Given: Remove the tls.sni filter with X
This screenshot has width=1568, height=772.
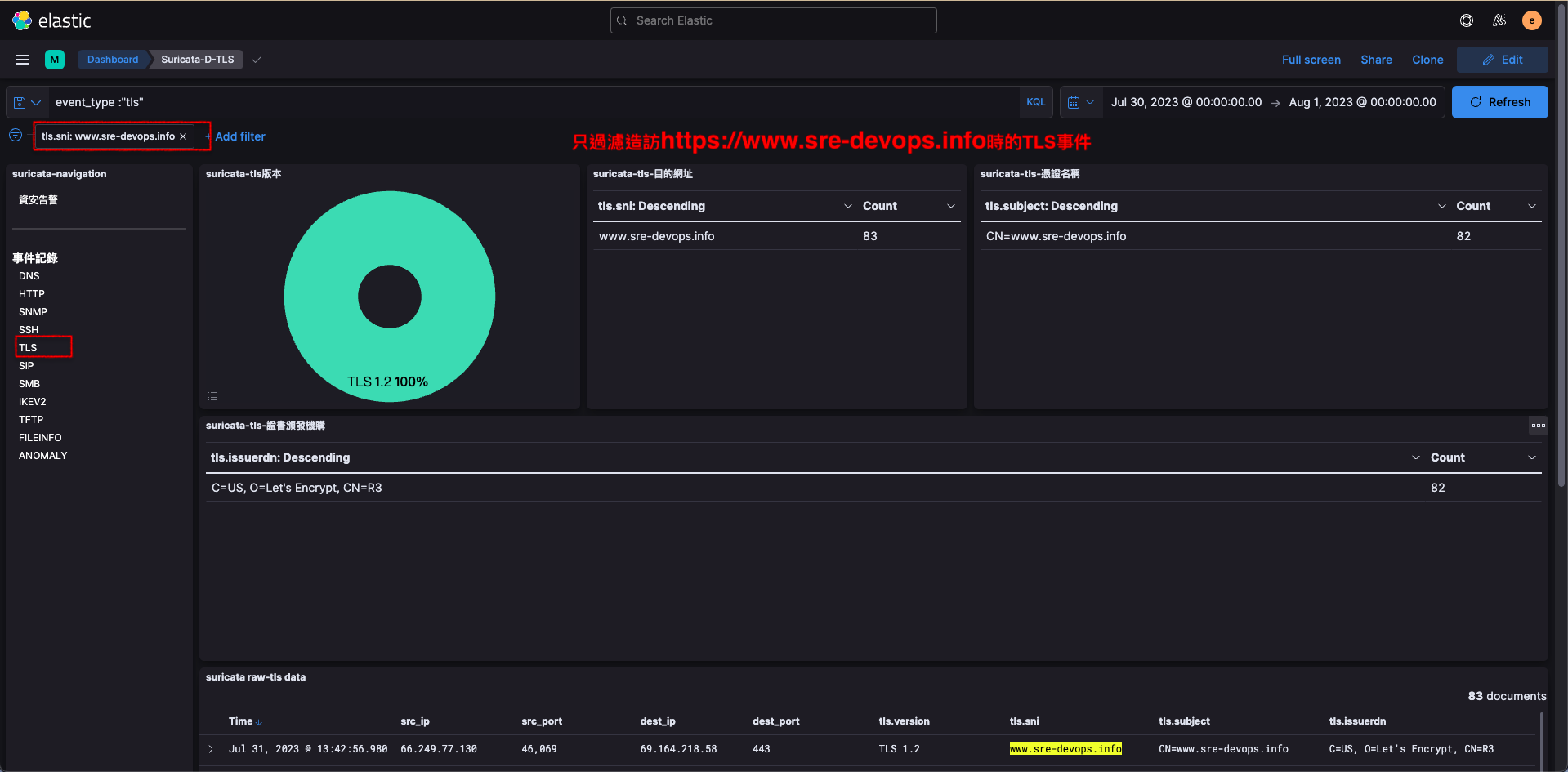Looking at the screenshot, I should (183, 136).
